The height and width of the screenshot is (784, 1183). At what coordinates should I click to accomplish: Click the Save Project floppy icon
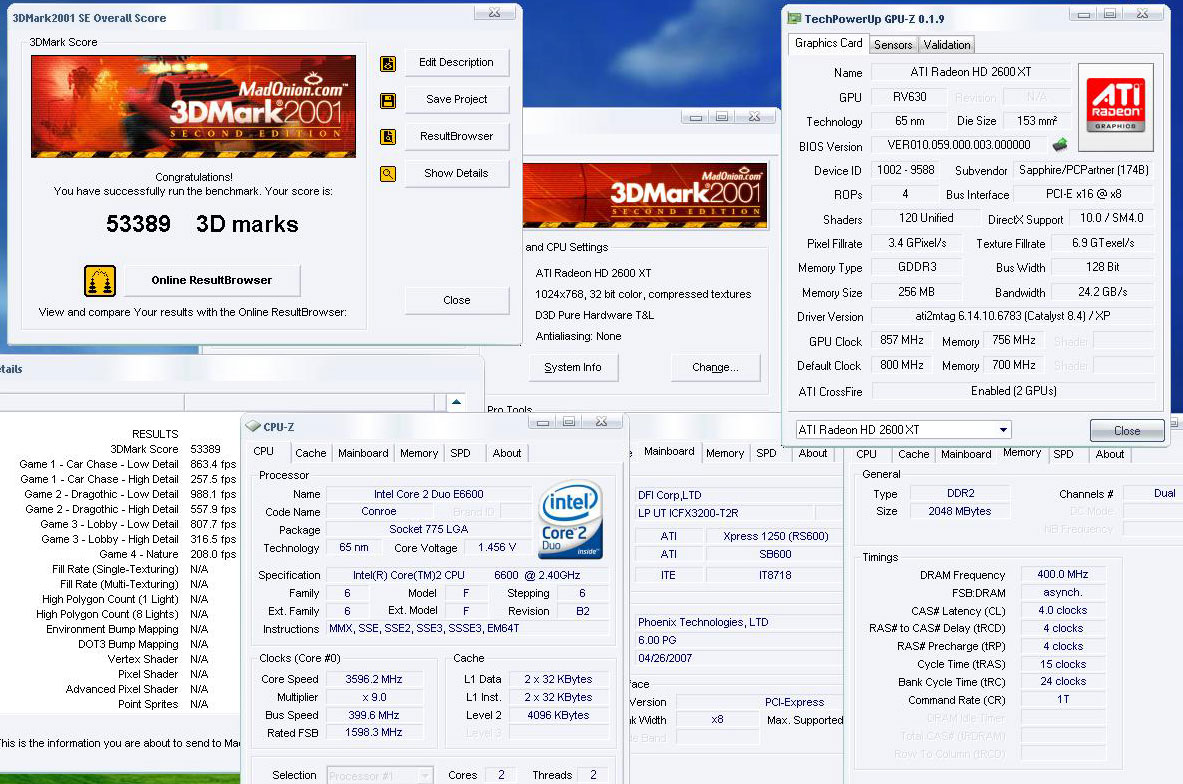[388, 100]
